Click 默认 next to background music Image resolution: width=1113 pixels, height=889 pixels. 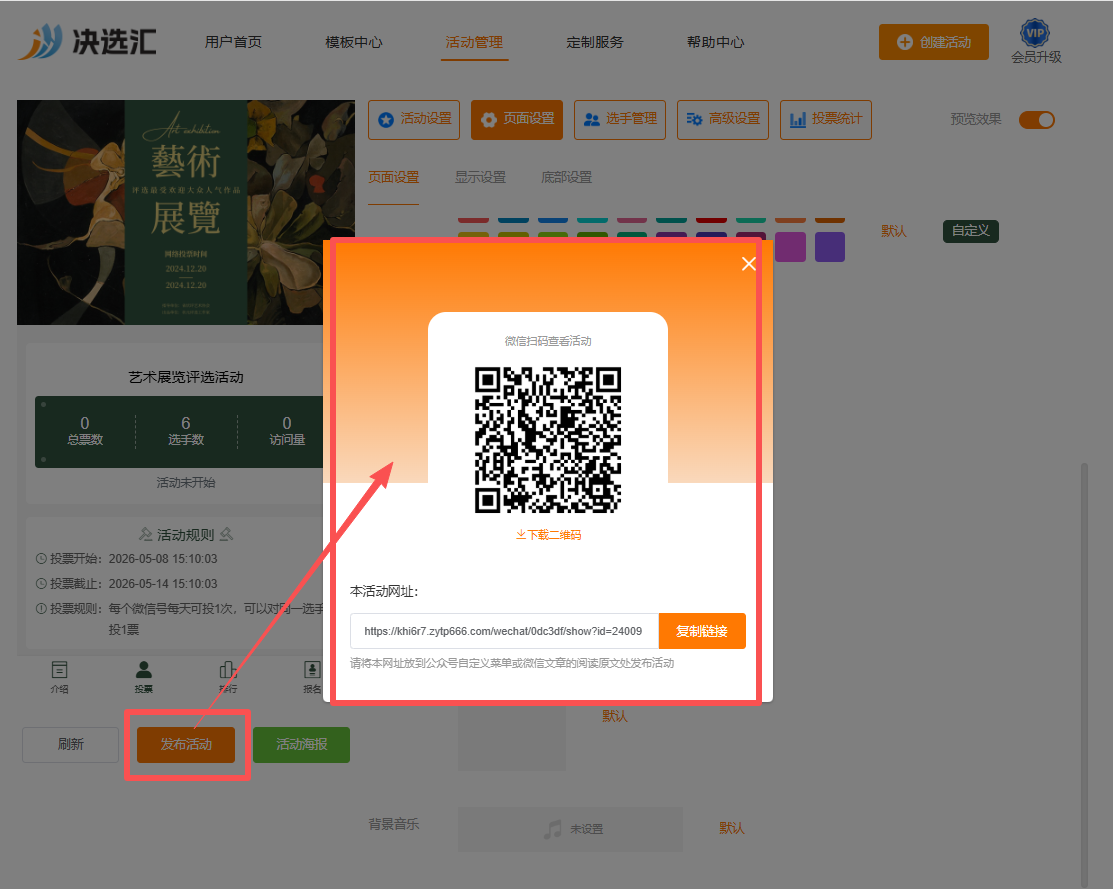click(x=732, y=828)
